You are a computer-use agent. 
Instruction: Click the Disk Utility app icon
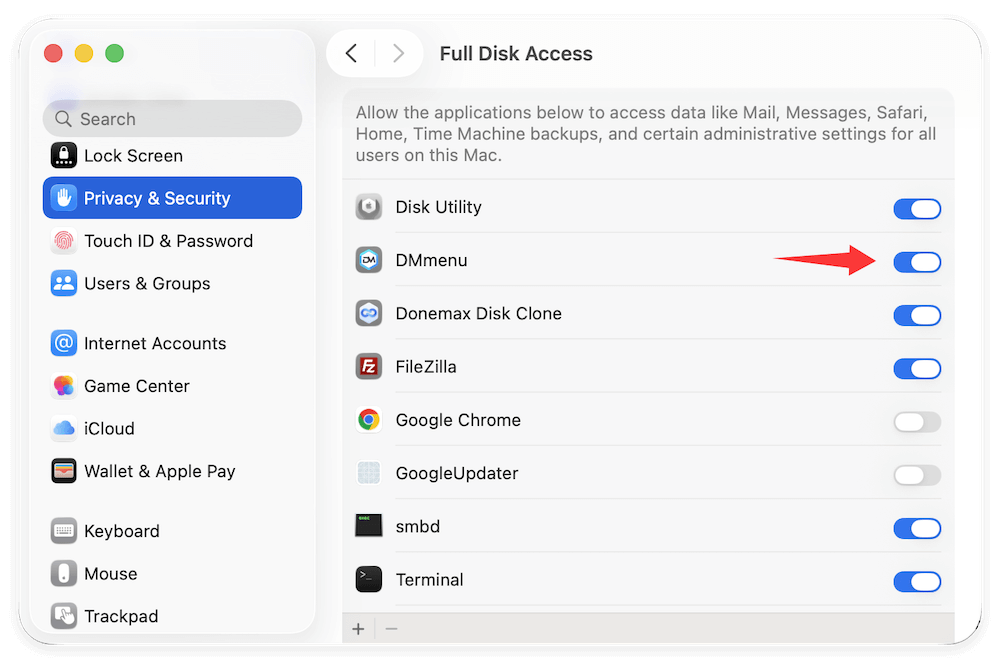[x=368, y=208]
